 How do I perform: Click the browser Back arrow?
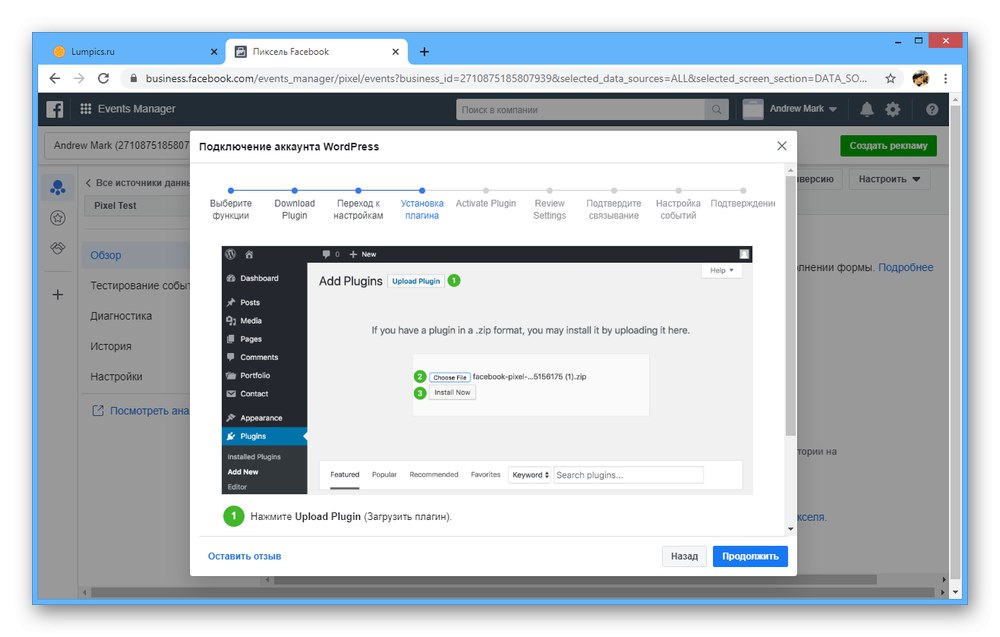tap(55, 78)
